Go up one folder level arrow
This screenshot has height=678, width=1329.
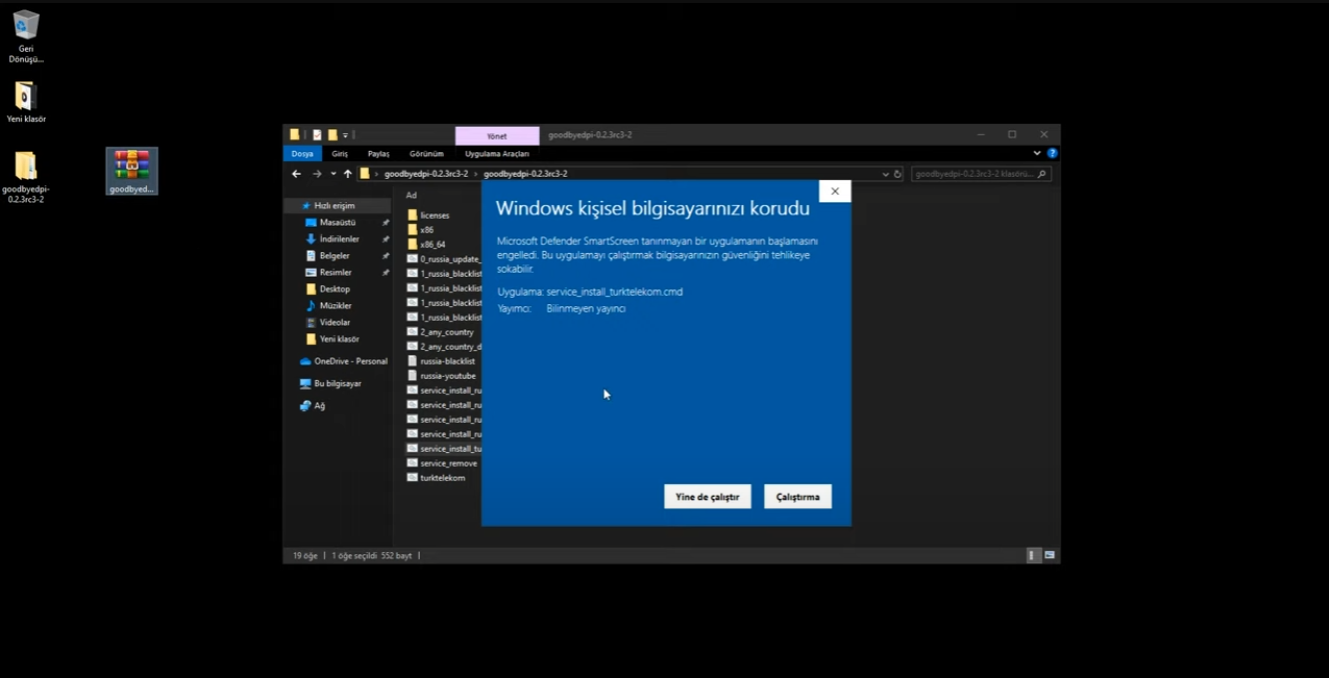pos(348,174)
